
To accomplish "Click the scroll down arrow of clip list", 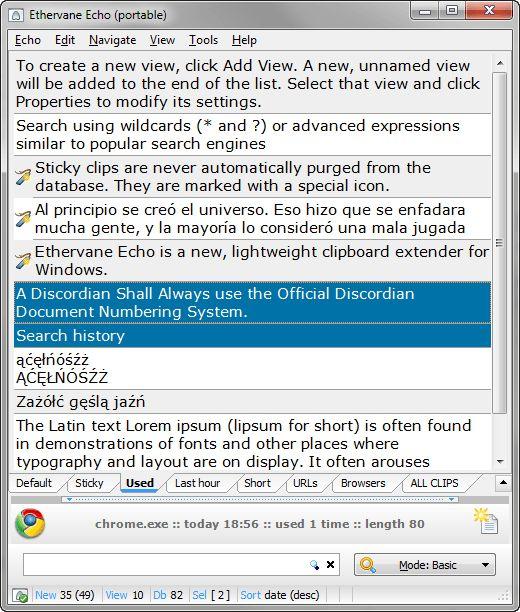I will click(500, 462).
